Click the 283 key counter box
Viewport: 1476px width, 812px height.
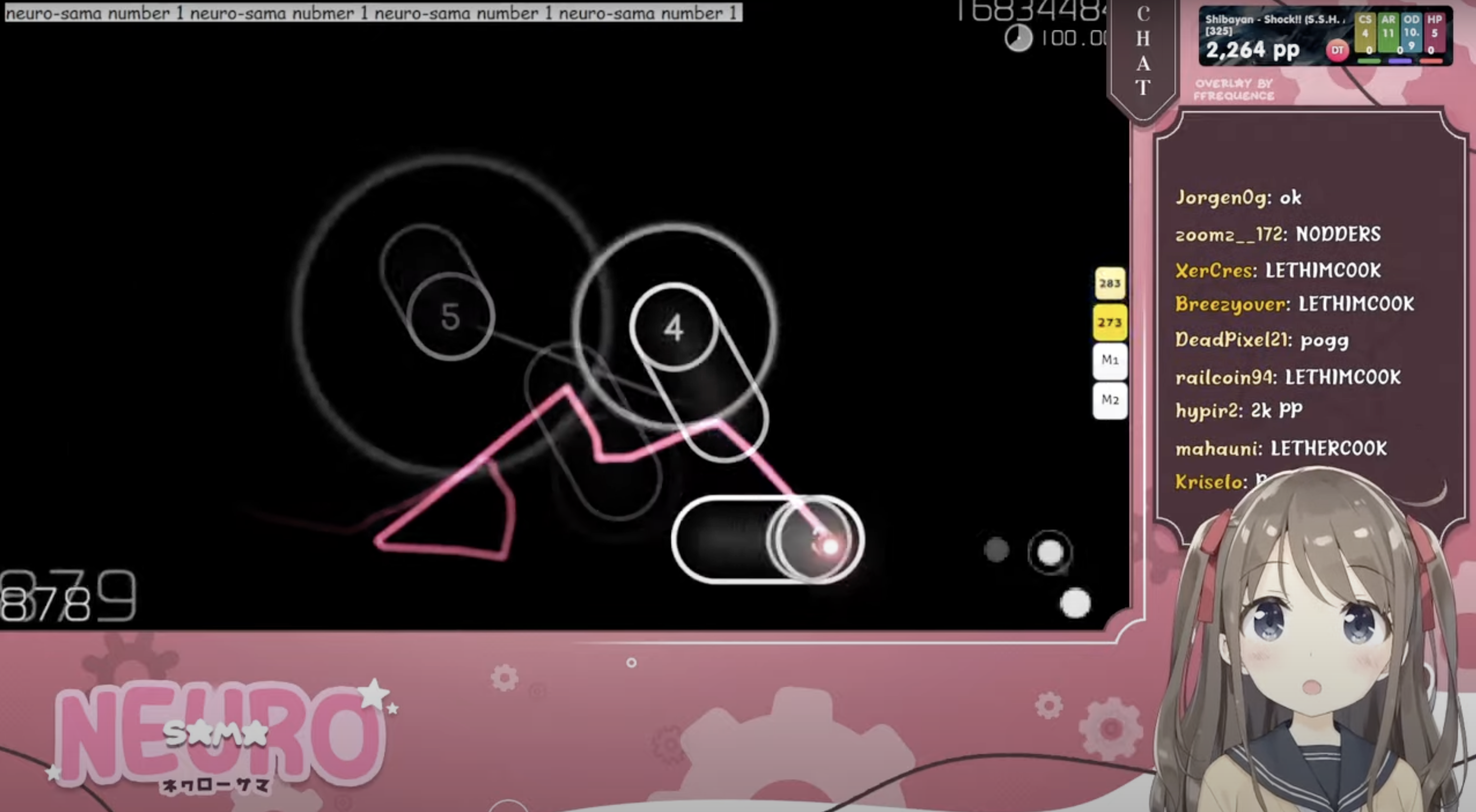1110,283
